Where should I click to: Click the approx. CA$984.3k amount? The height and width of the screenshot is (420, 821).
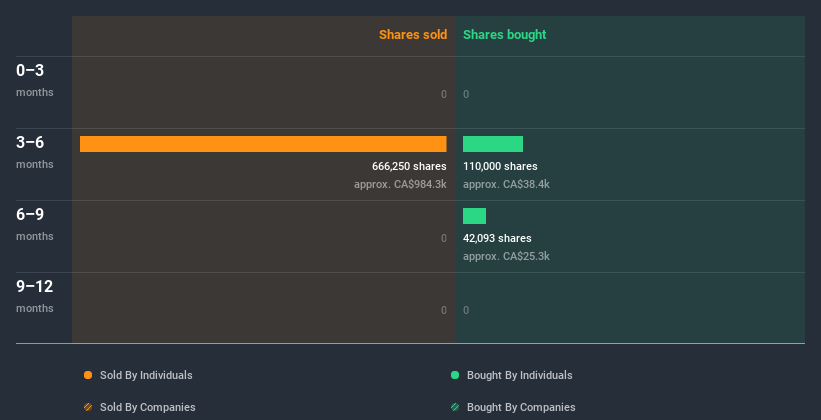click(x=400, y=184)
